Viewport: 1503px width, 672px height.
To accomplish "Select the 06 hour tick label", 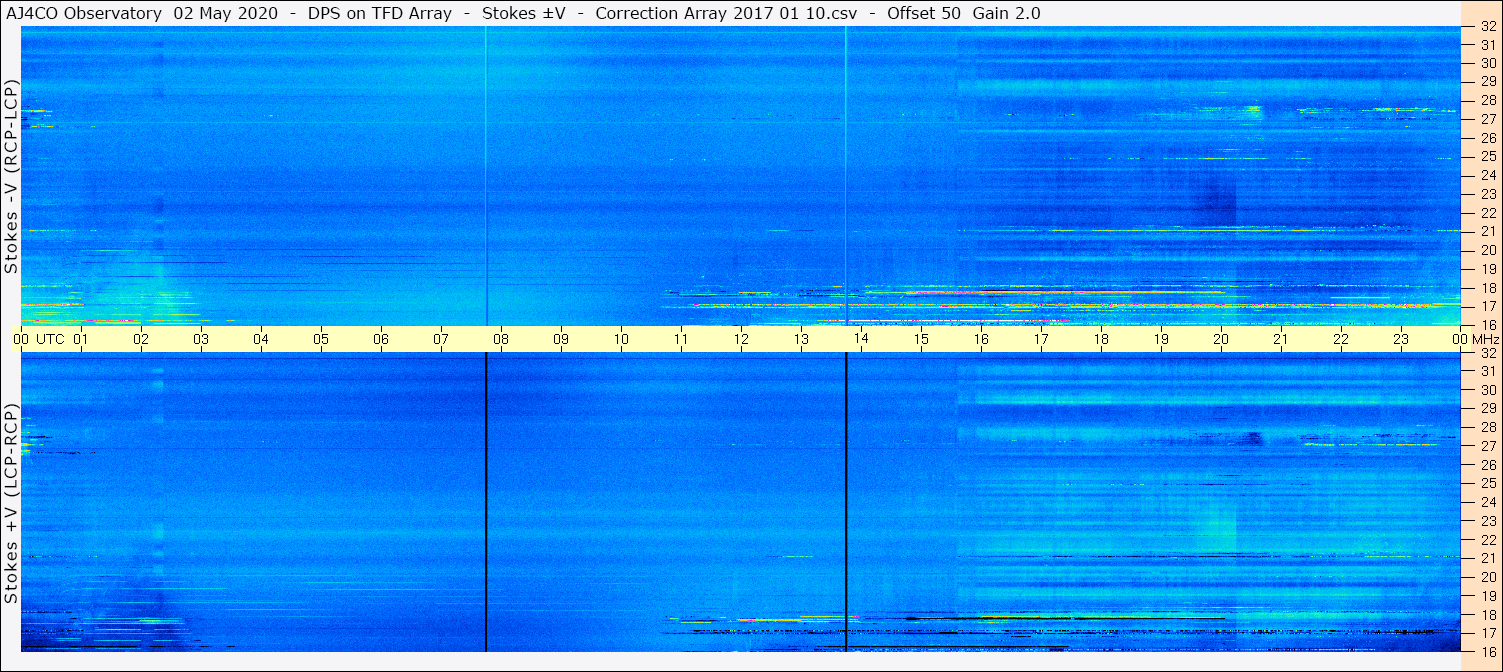I will [381, 340].
